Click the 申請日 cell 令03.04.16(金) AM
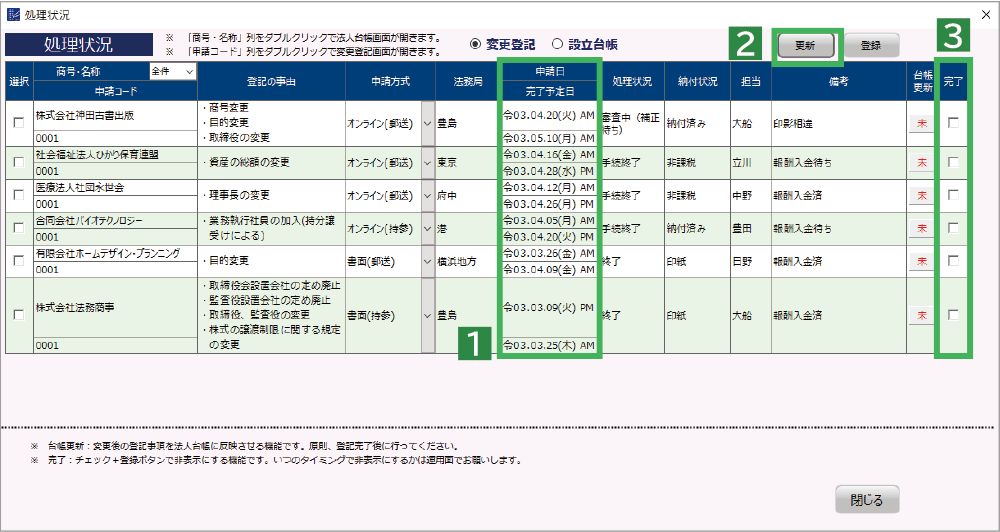 coord(547,155)
